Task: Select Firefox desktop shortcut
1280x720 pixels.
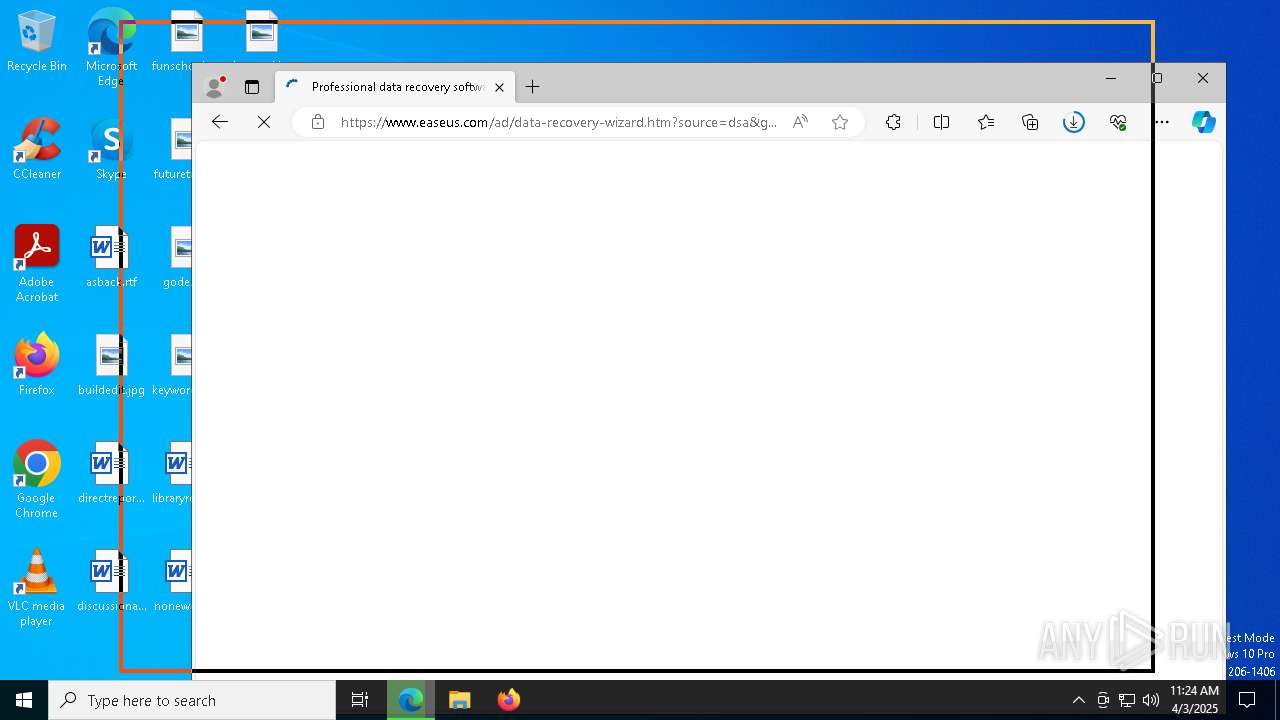Action: (37, 365)
